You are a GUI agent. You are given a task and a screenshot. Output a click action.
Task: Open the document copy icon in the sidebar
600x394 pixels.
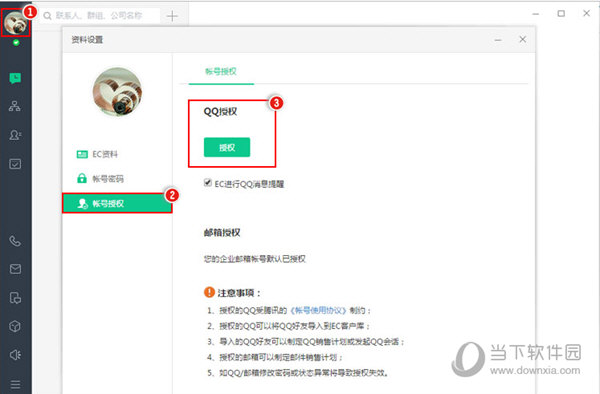point(15,298)
